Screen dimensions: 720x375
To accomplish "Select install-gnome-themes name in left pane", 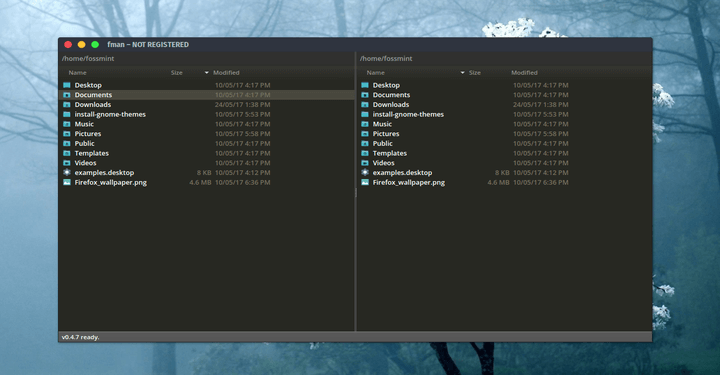I will 110,114.
